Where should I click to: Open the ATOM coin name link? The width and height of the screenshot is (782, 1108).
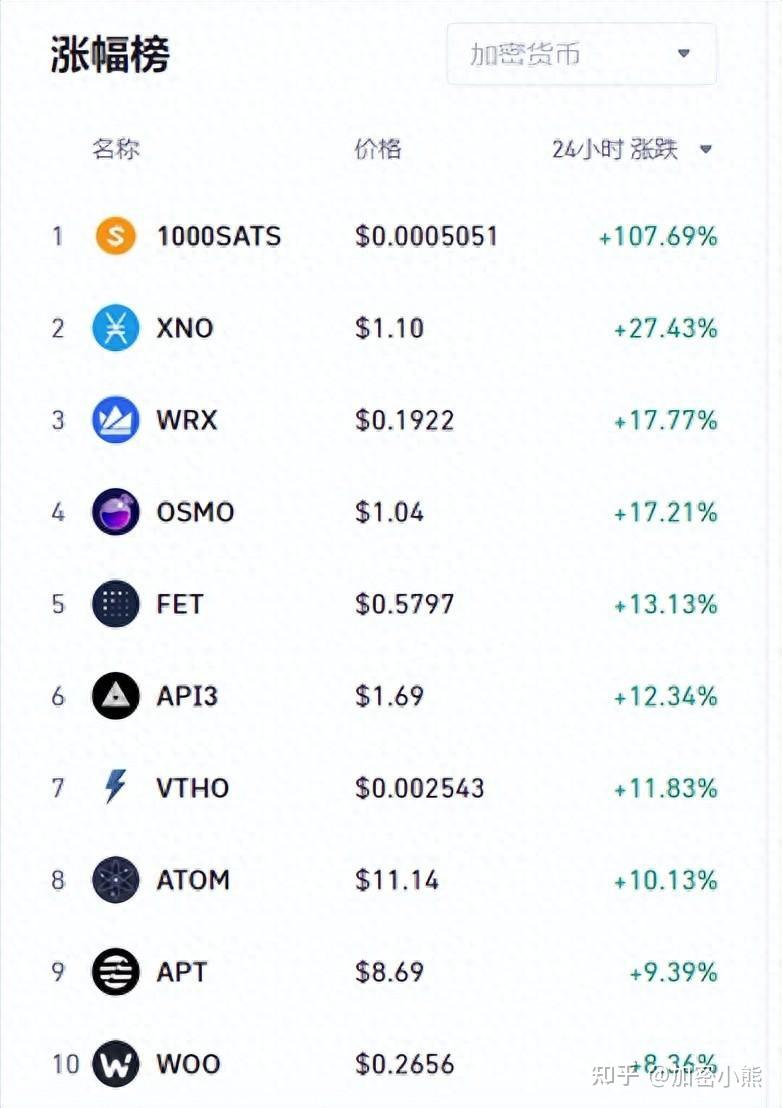coord(193,880)
